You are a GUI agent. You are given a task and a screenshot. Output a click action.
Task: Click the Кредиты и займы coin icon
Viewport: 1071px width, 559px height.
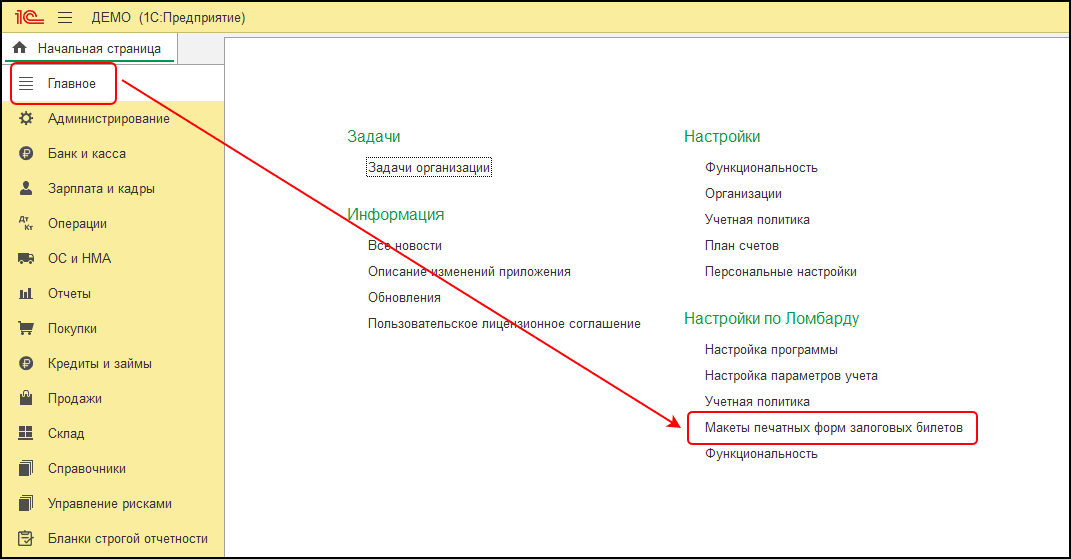[26, 364]
